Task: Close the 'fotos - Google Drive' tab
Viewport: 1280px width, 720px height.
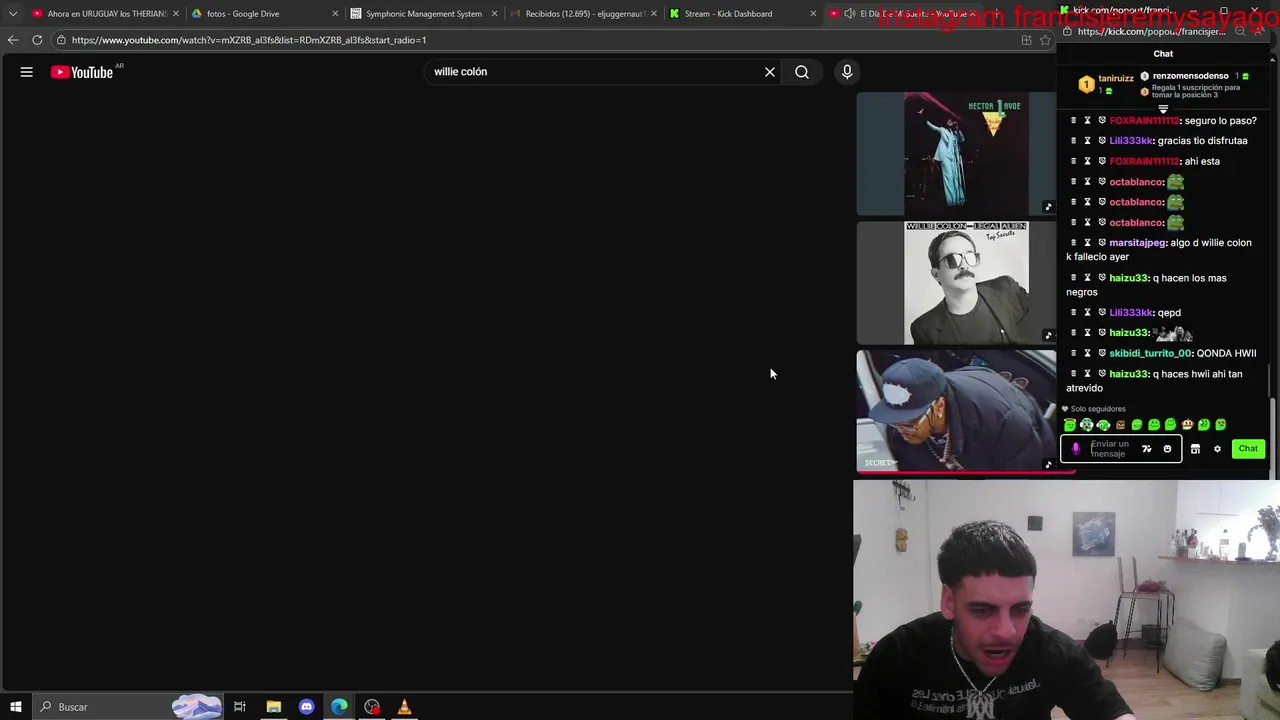Action: pos(335,14)
